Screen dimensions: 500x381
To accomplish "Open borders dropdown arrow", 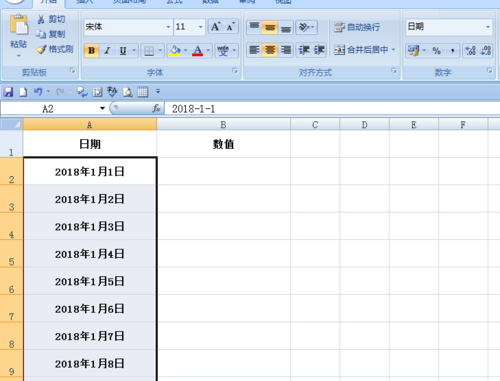I will (160, 51).
